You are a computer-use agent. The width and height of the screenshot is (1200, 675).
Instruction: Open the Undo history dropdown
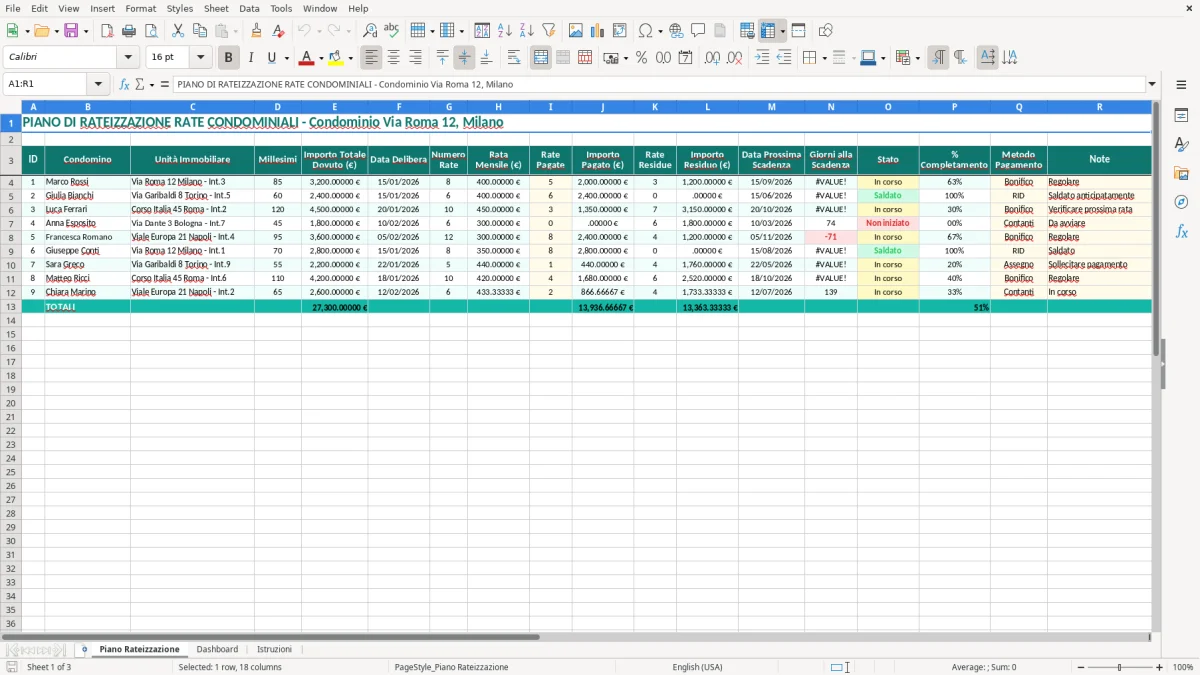point(318,31)
